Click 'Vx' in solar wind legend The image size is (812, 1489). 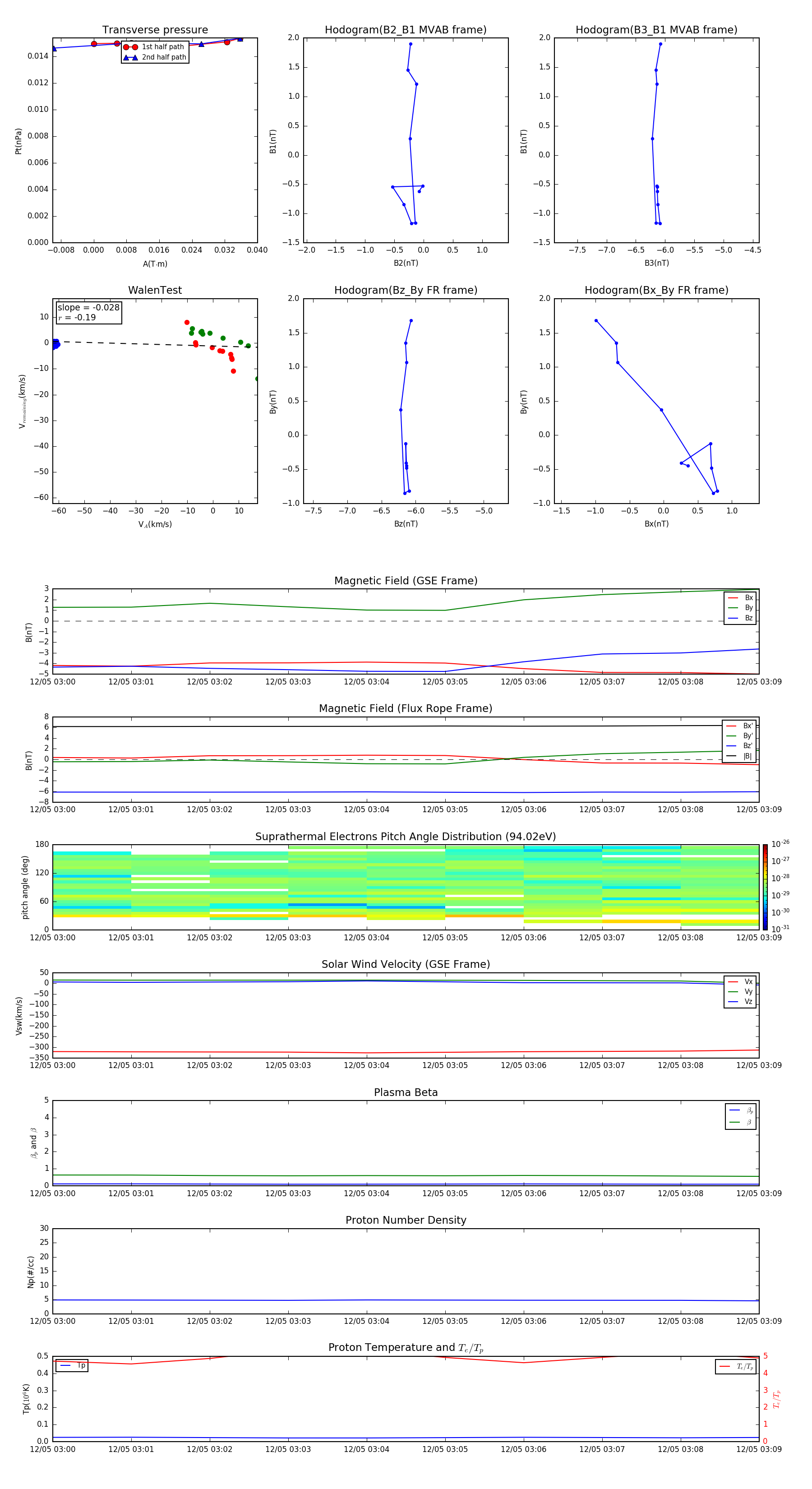pyautogui.click(x=740, y=982)
